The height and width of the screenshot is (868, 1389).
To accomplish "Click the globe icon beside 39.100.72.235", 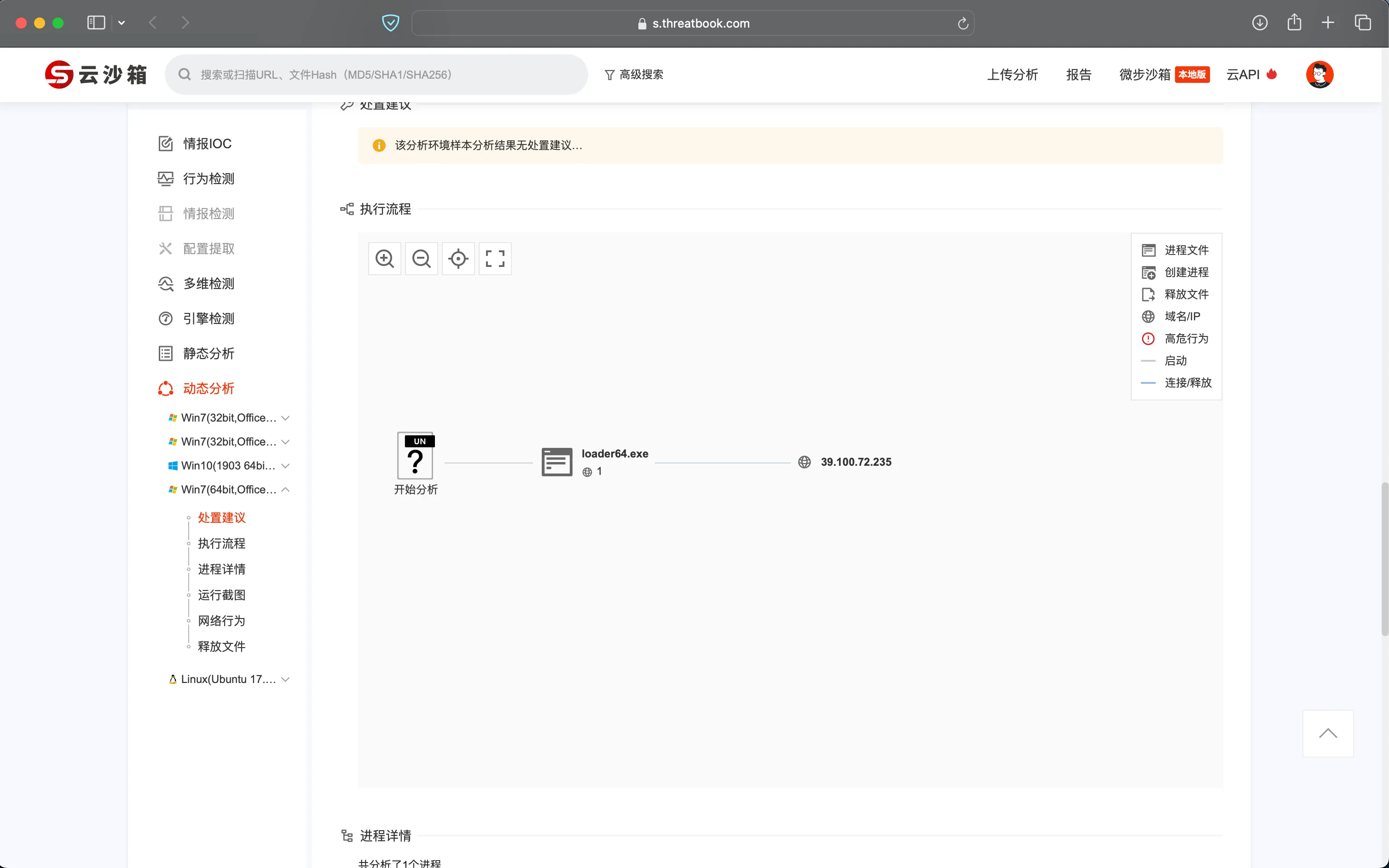I will 804,462.
